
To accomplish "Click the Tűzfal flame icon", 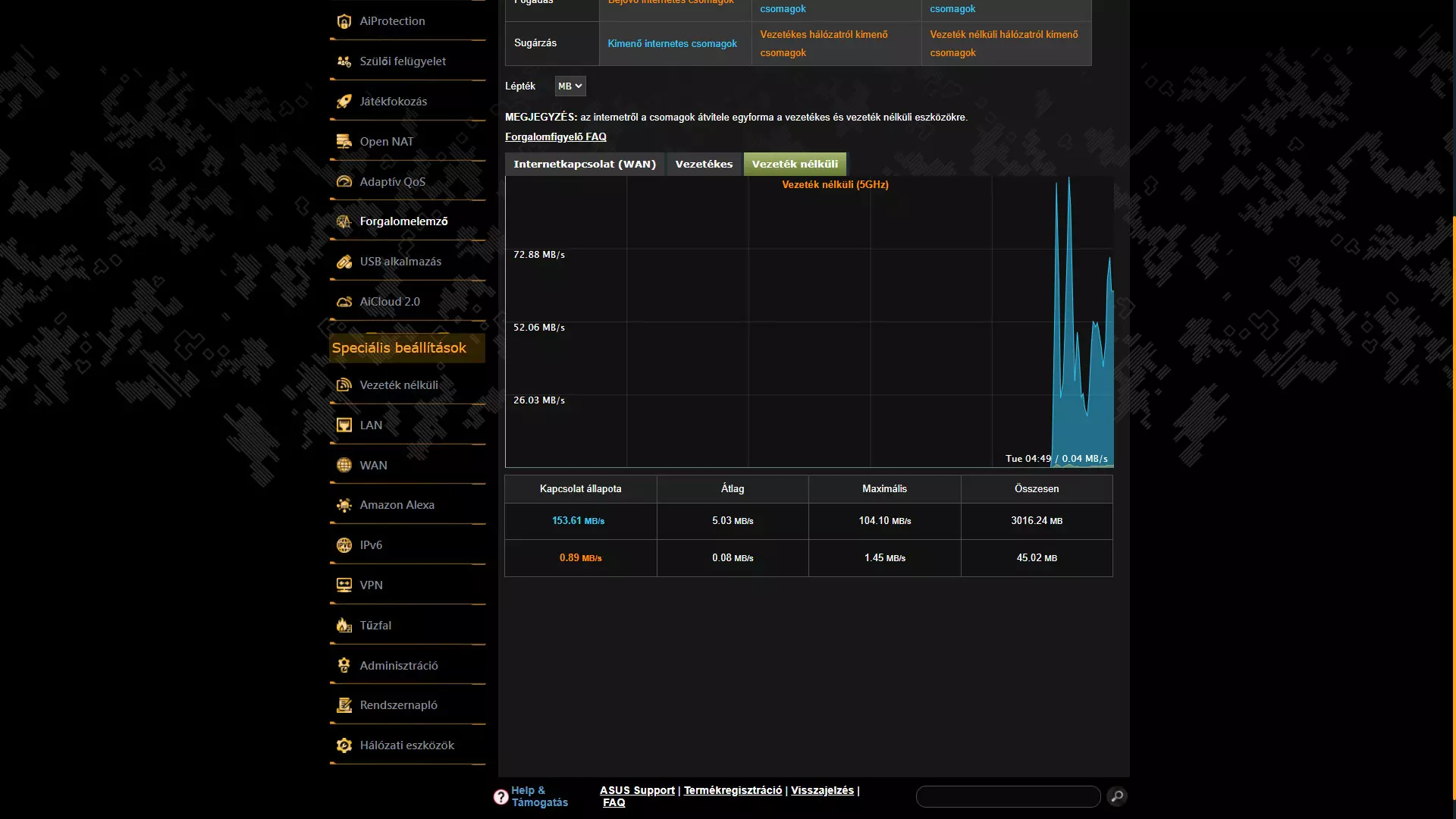I will [x=344, y=626].
